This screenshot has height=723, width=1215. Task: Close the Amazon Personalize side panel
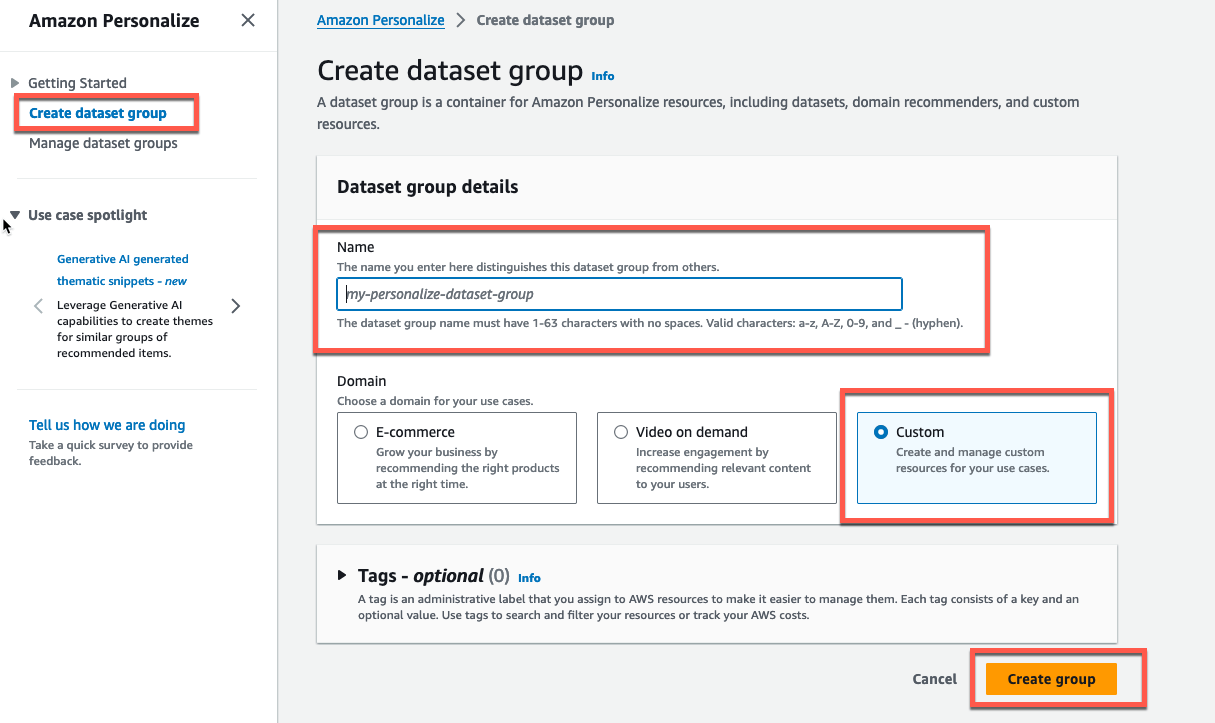tap(248, 20)
